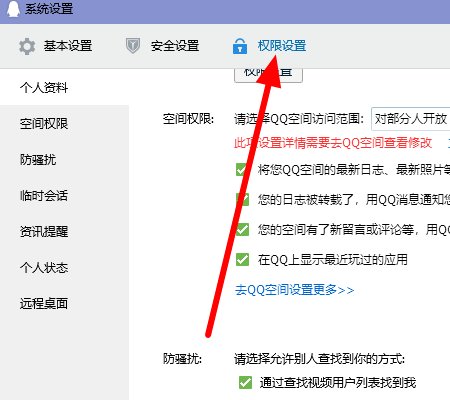Viewport: 450px width, 400px height.
Task: Toggle 您的空间有了新留言或评论 checkbox
Action: [242, 229]
